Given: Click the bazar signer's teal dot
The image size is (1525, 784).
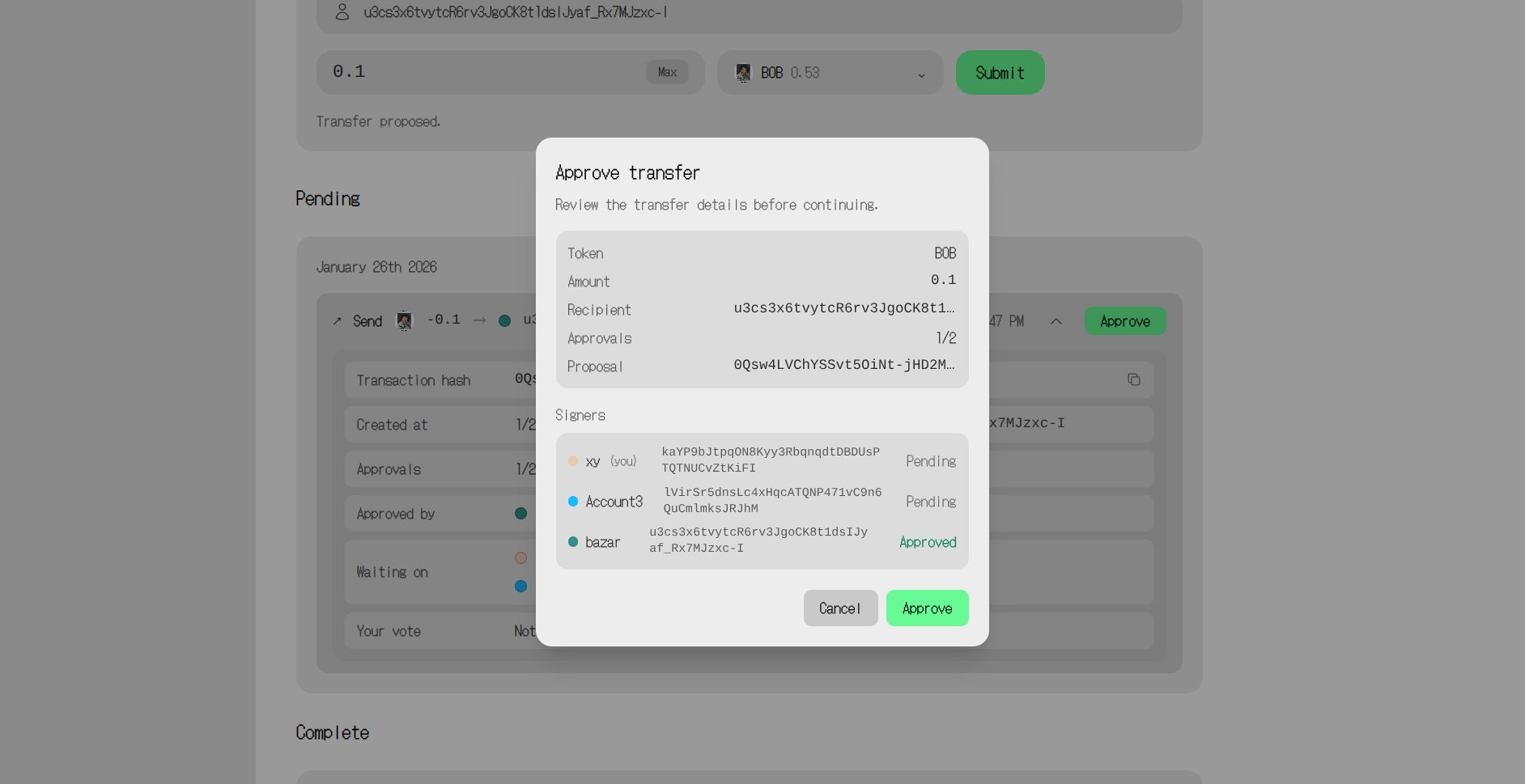Looking at the screenshot, I should (573, 542).
